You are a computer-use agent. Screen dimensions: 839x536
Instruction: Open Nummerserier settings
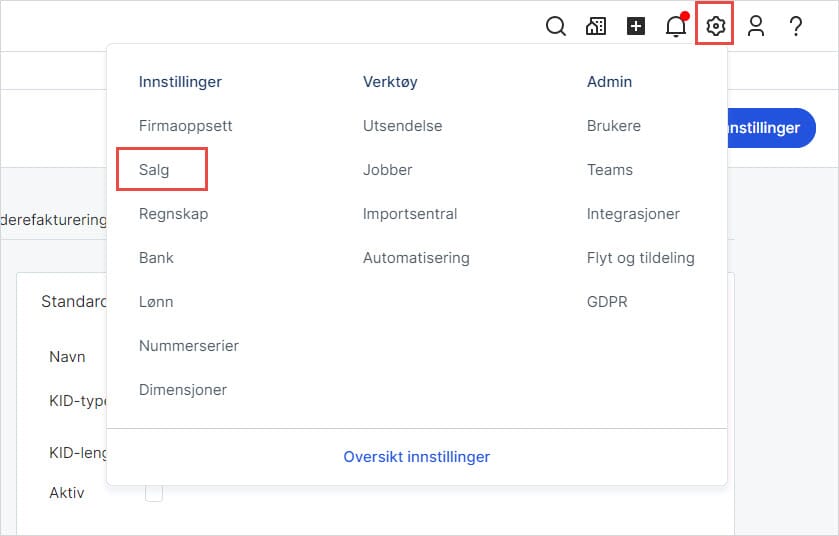[189, 346]
